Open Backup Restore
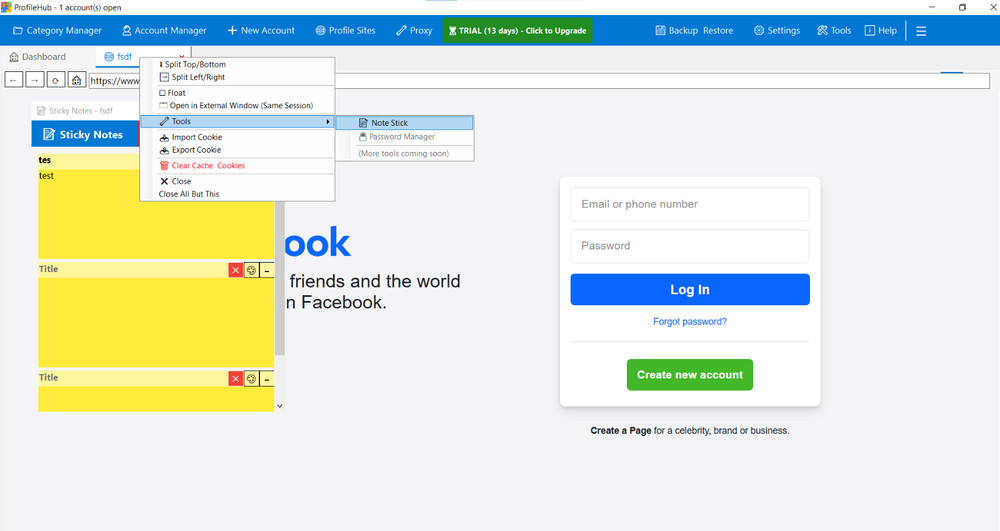Screen dimensions: 1000x531 (694, 31)
